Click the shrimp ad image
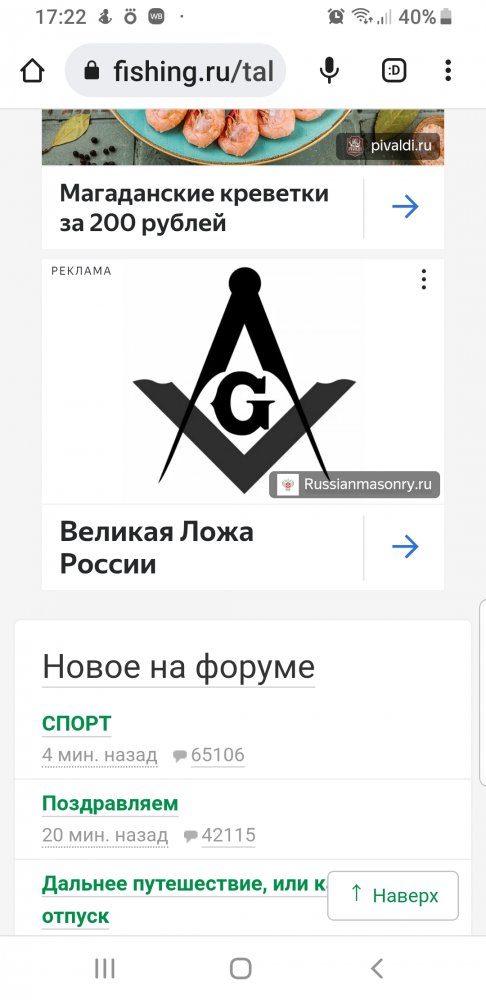The height and width of the screenshot is (1000, 486). tap(243, 137)
